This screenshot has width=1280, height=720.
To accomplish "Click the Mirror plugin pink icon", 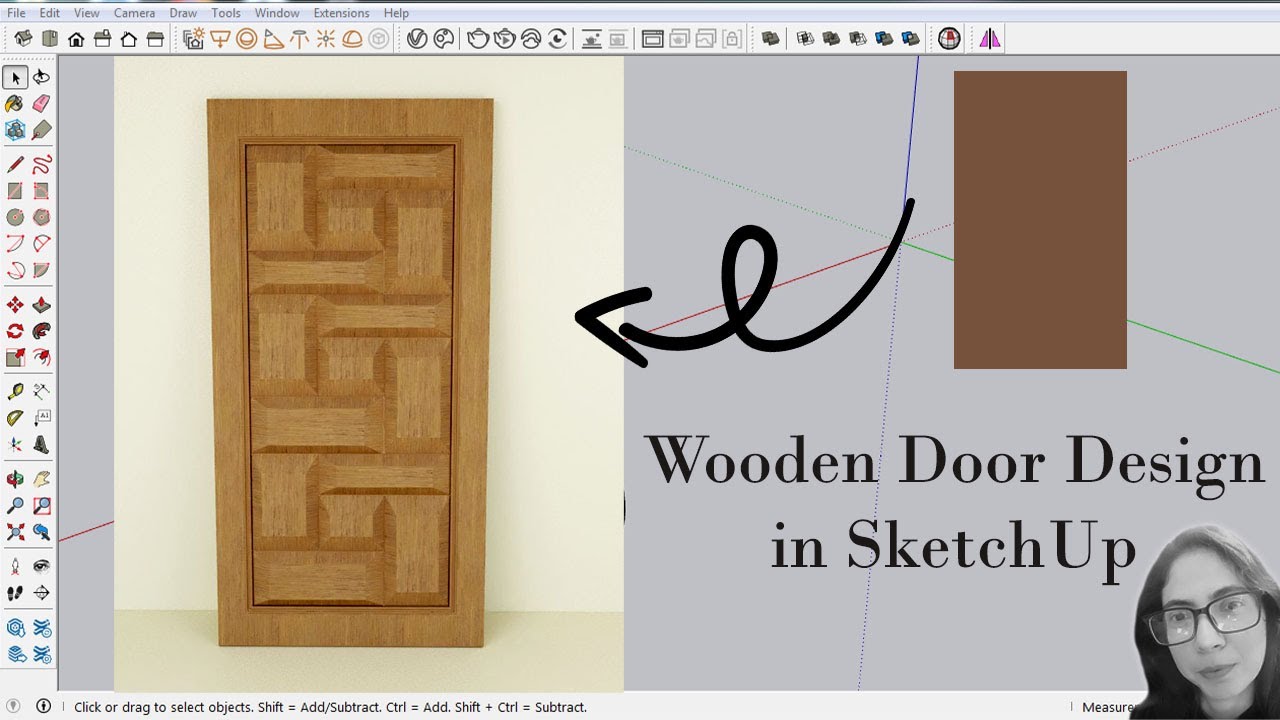I will coord(990,39).
